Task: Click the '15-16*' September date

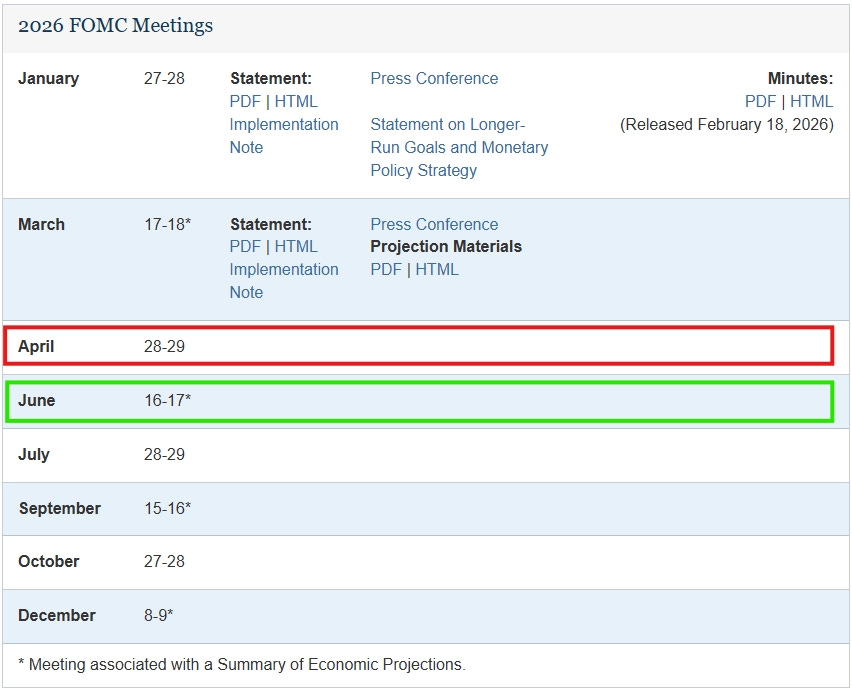Action: (x=167, y=509)
